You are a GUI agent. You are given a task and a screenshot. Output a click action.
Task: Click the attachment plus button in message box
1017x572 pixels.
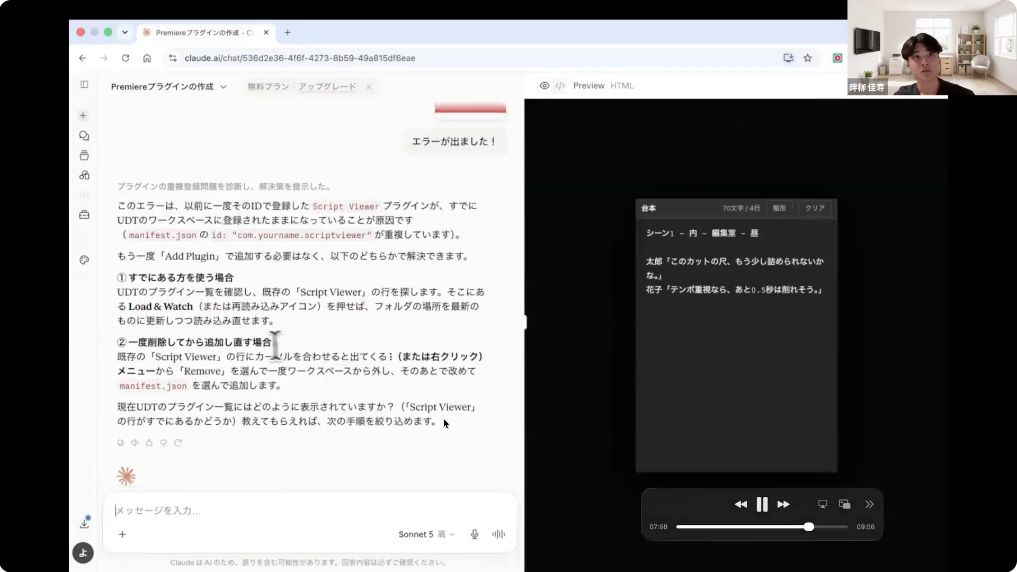click(123, 534)
